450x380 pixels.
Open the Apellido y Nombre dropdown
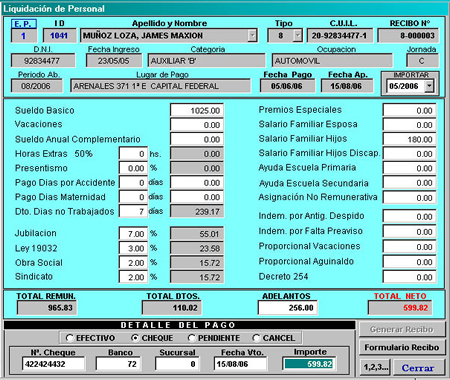click(x=253, y=35)
